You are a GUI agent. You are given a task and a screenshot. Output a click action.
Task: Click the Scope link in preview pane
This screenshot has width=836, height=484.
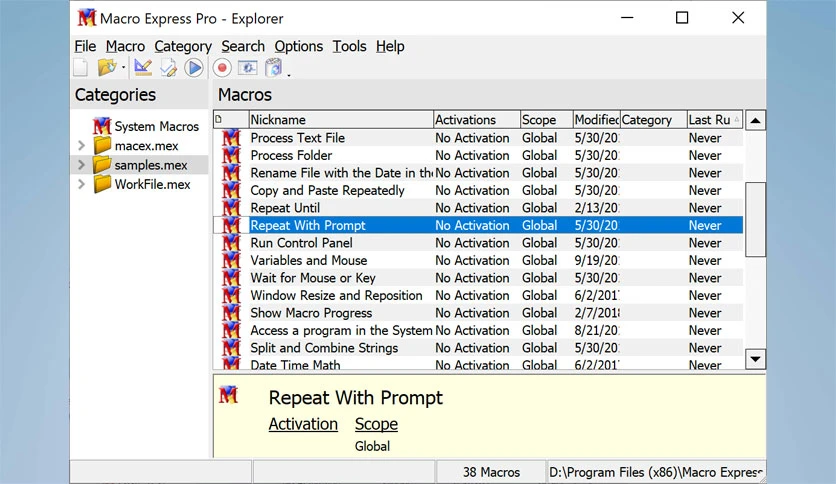pos(376,424)
